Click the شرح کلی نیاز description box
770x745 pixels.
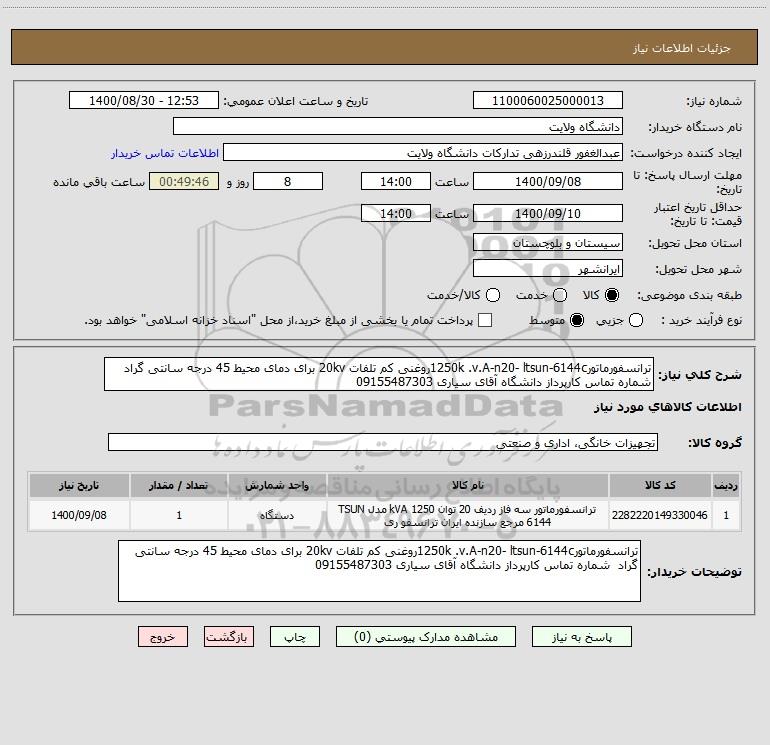pyautogui.click(x=379, y=374)
